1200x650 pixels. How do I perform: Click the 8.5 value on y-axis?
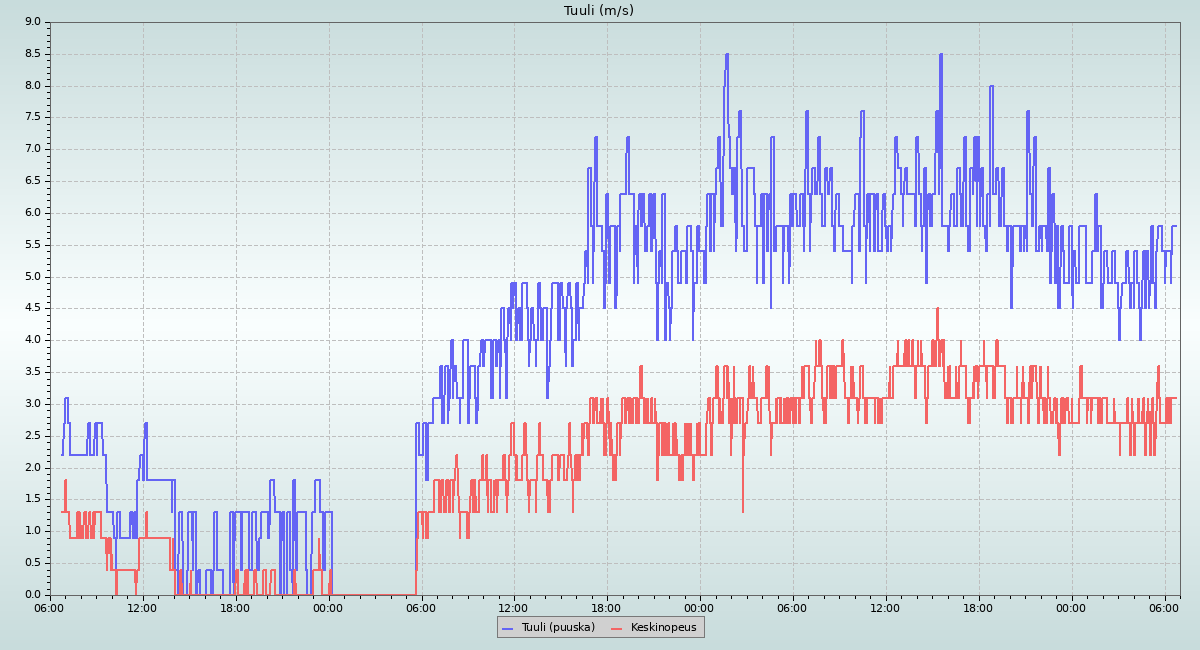pyautogui.click(x=32, y=54)
